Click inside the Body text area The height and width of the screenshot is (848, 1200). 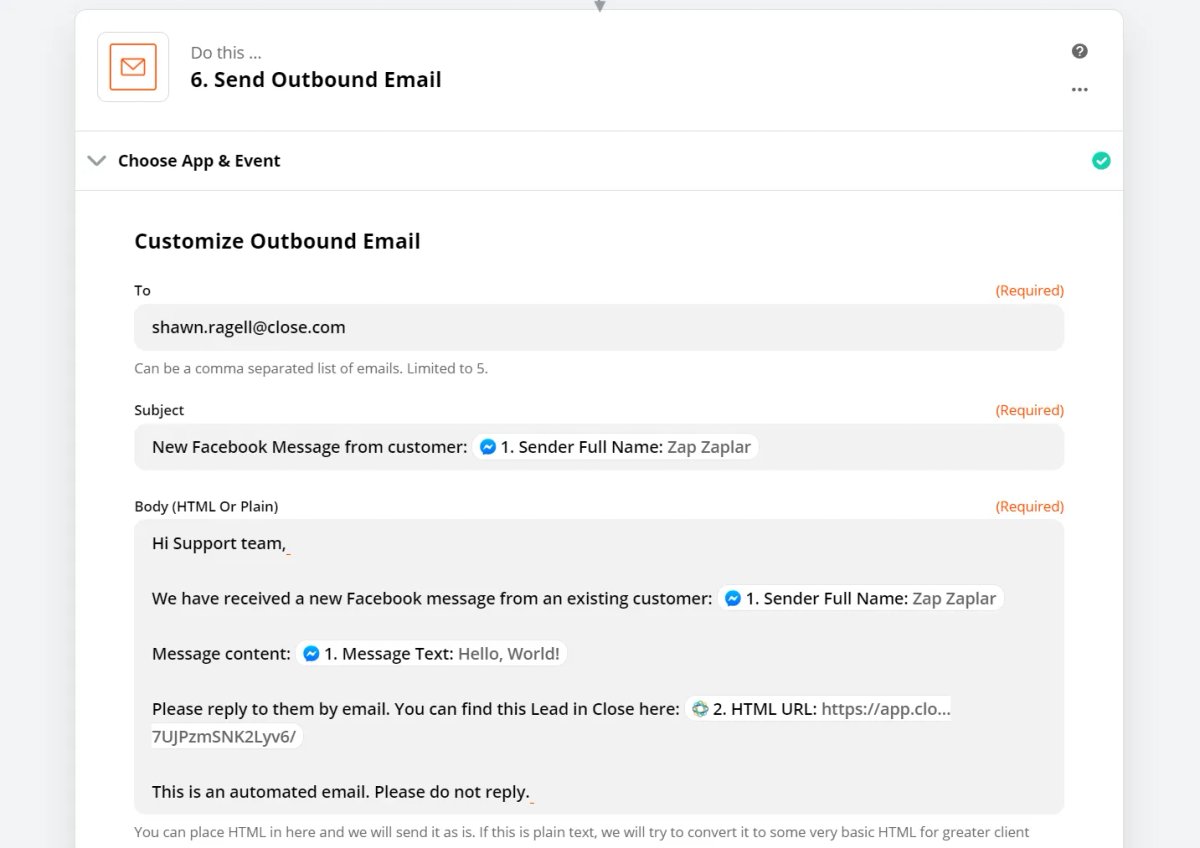point(599,667)
